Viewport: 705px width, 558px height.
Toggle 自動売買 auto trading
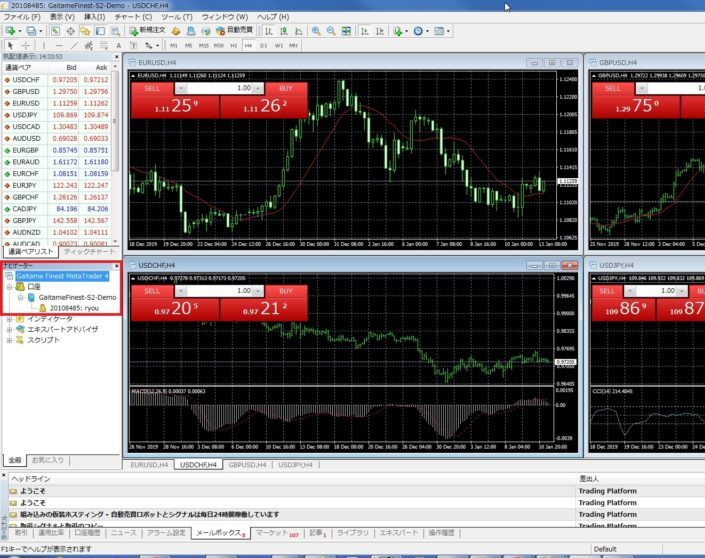point(234,31)
